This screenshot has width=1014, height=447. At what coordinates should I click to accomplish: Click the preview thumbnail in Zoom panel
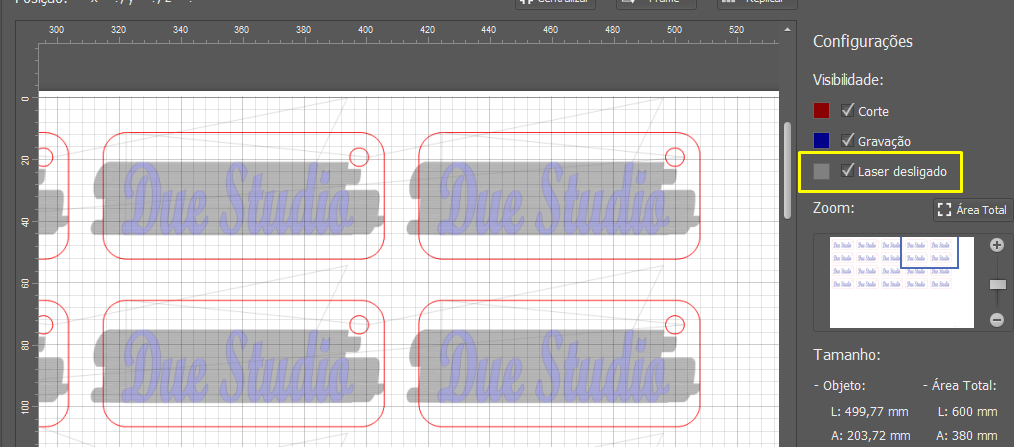coord(901,282)
